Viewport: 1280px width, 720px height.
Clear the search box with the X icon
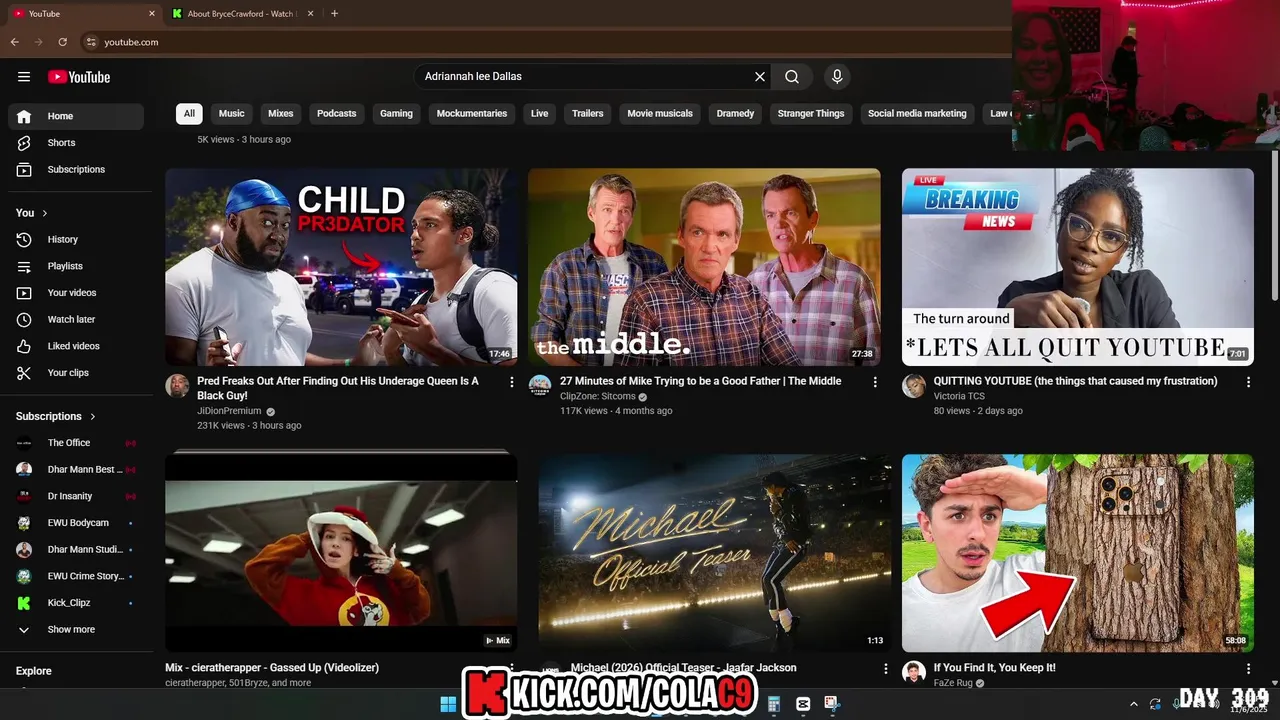click(760, 77)
